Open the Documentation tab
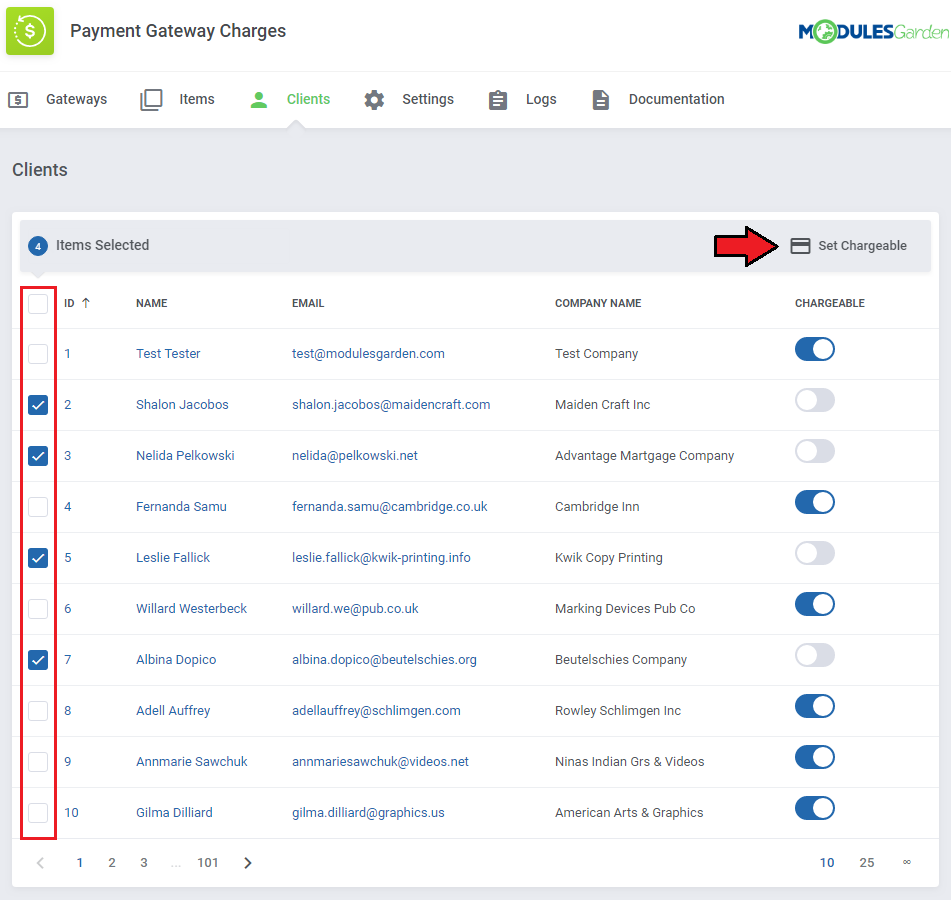 (x=658, y=99)
